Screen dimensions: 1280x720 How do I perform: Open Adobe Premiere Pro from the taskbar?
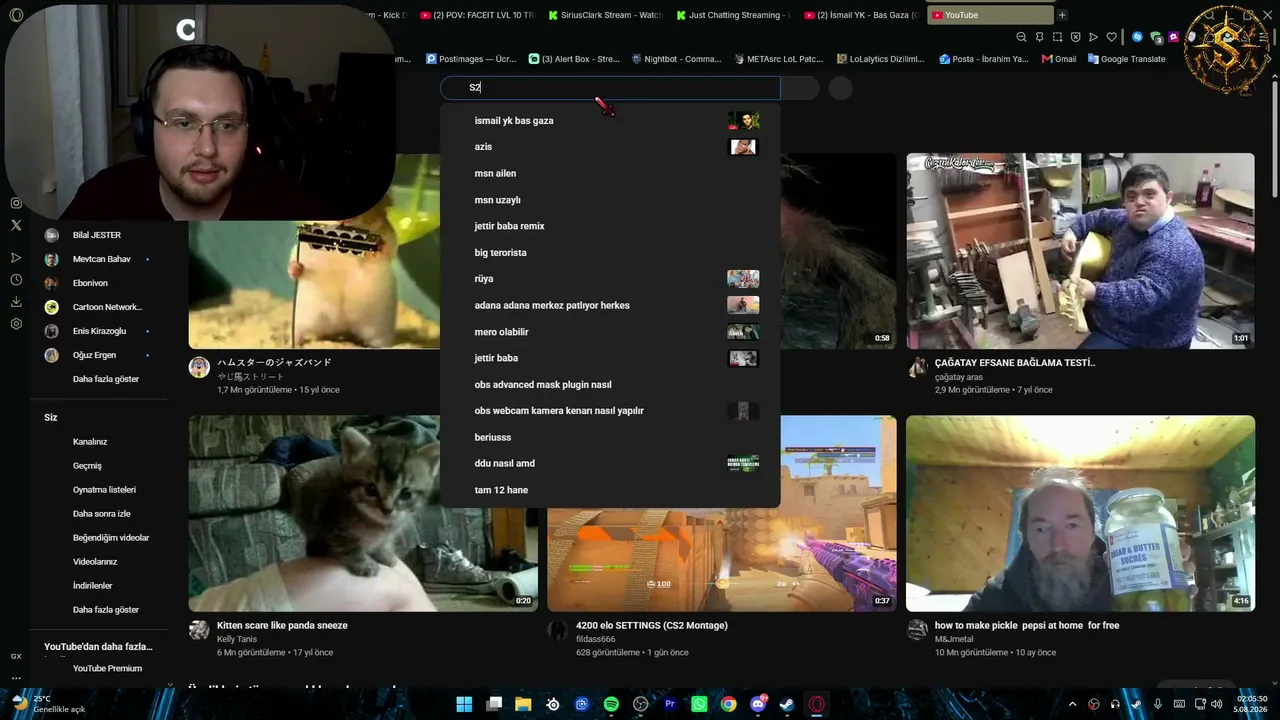[670, 704]
